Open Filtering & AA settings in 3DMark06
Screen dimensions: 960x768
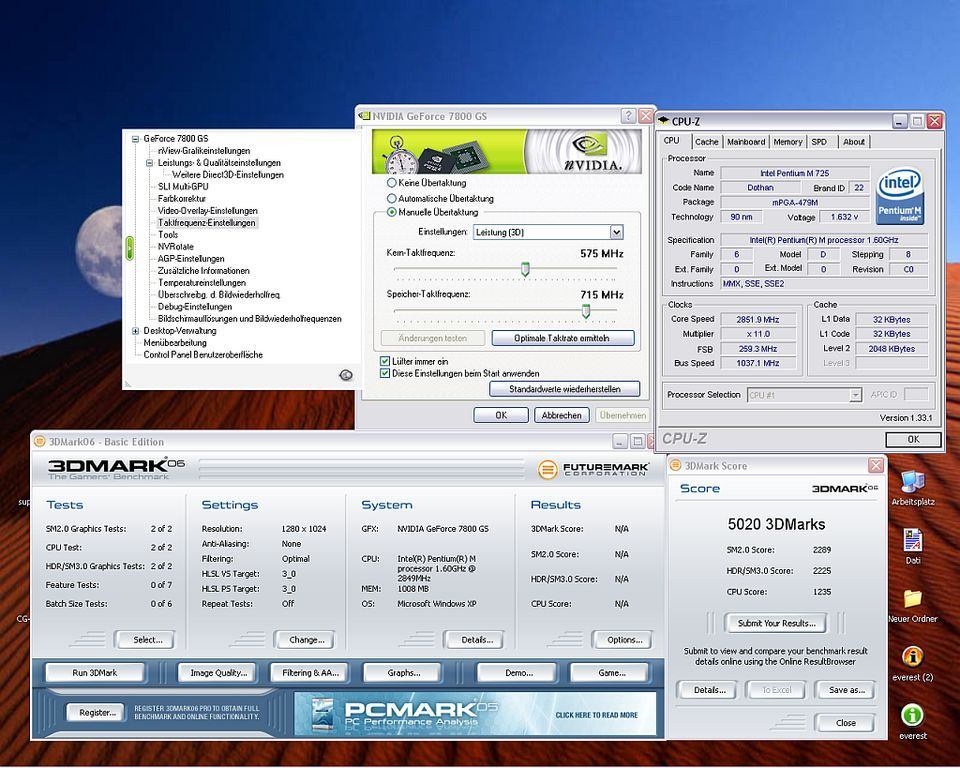(x=310, y=672)
